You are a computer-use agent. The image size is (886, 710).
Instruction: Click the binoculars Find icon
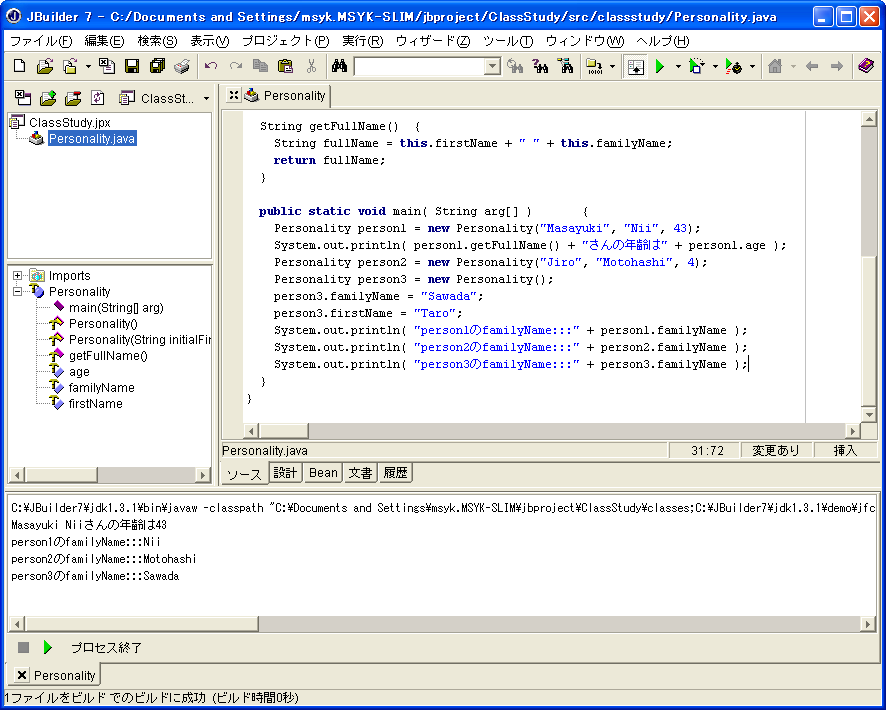click(x=339, y=66)
